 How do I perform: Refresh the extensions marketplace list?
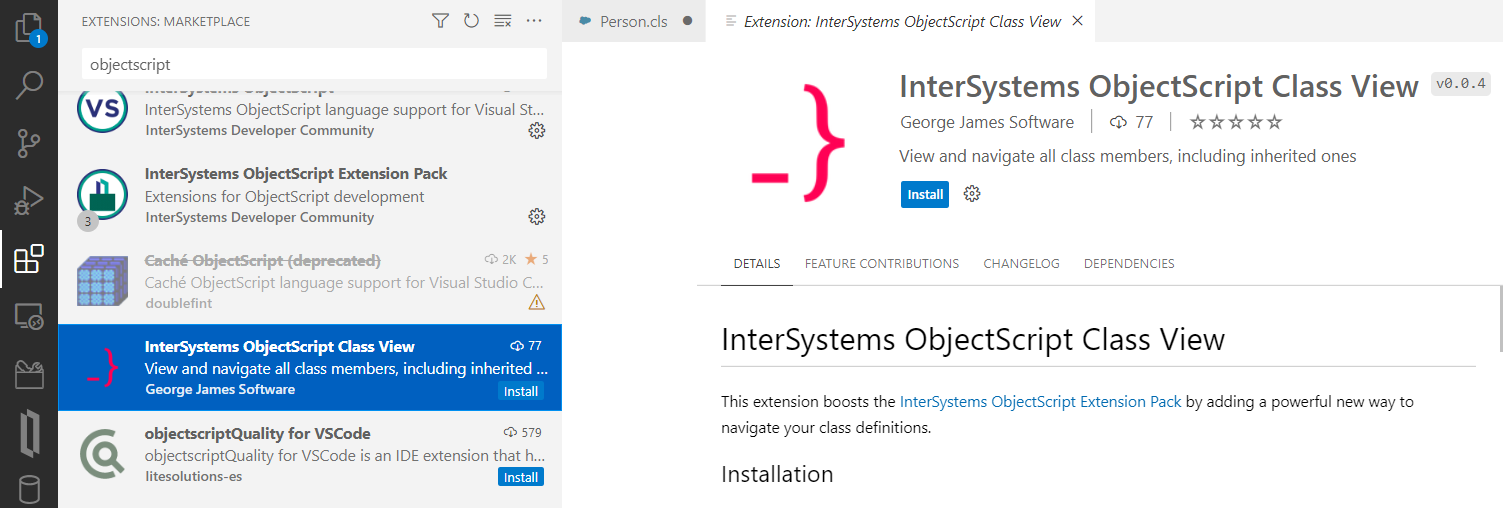click(x=471, y=21)
